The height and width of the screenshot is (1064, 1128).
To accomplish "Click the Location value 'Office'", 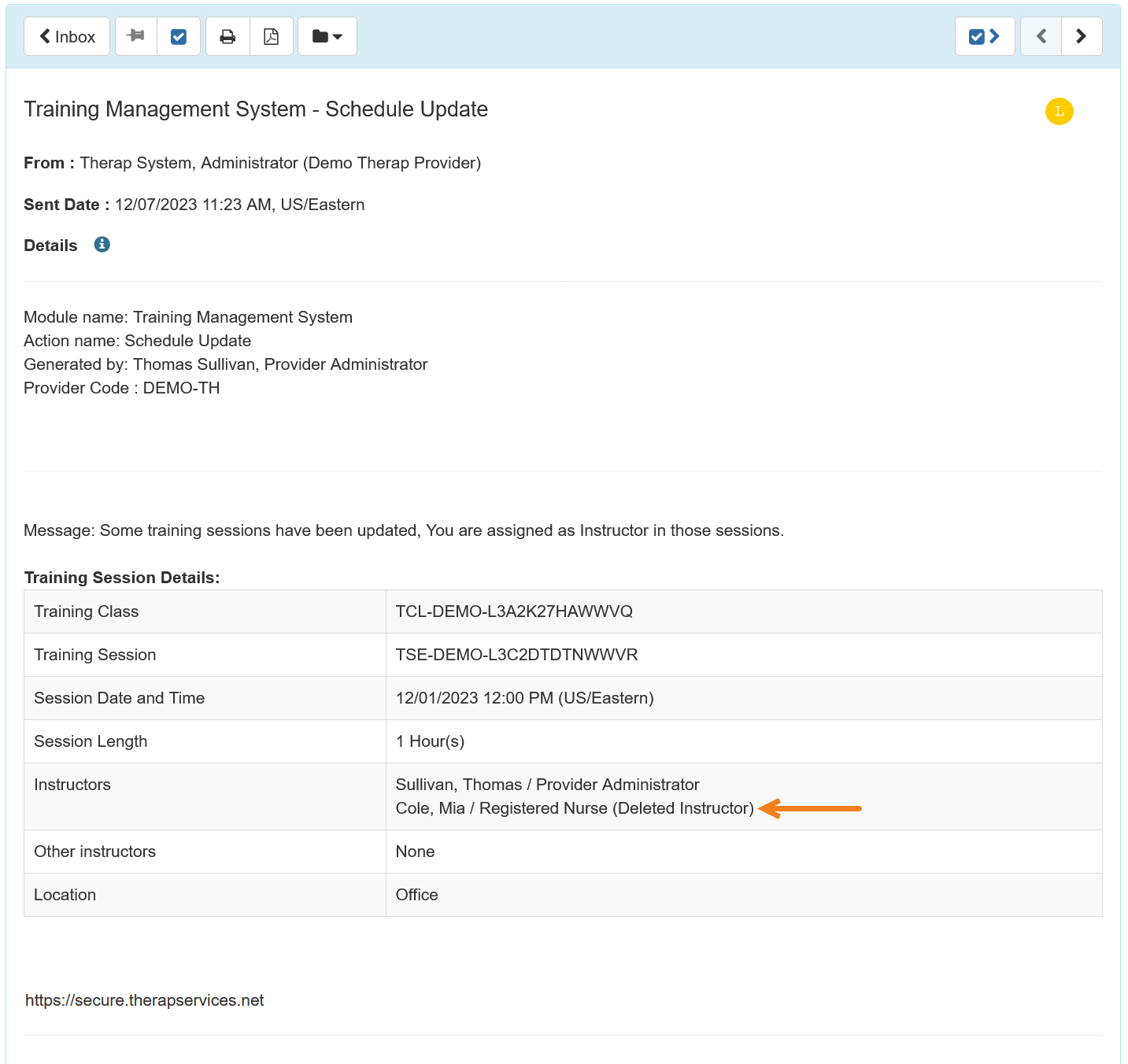I will [x=416, y=895].
